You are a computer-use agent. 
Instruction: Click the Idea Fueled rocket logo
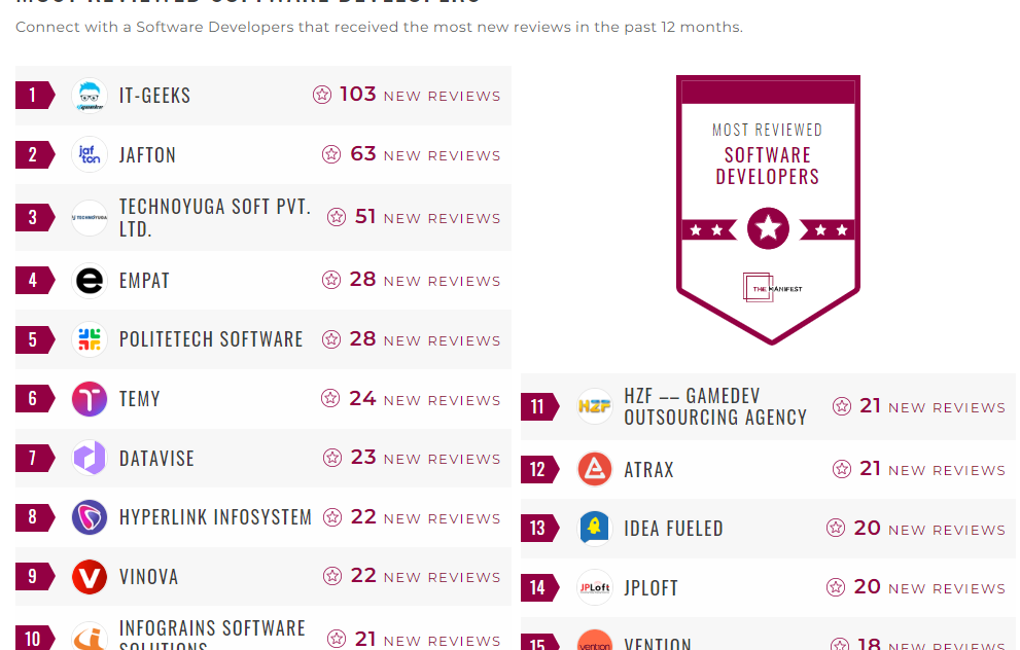594,528
